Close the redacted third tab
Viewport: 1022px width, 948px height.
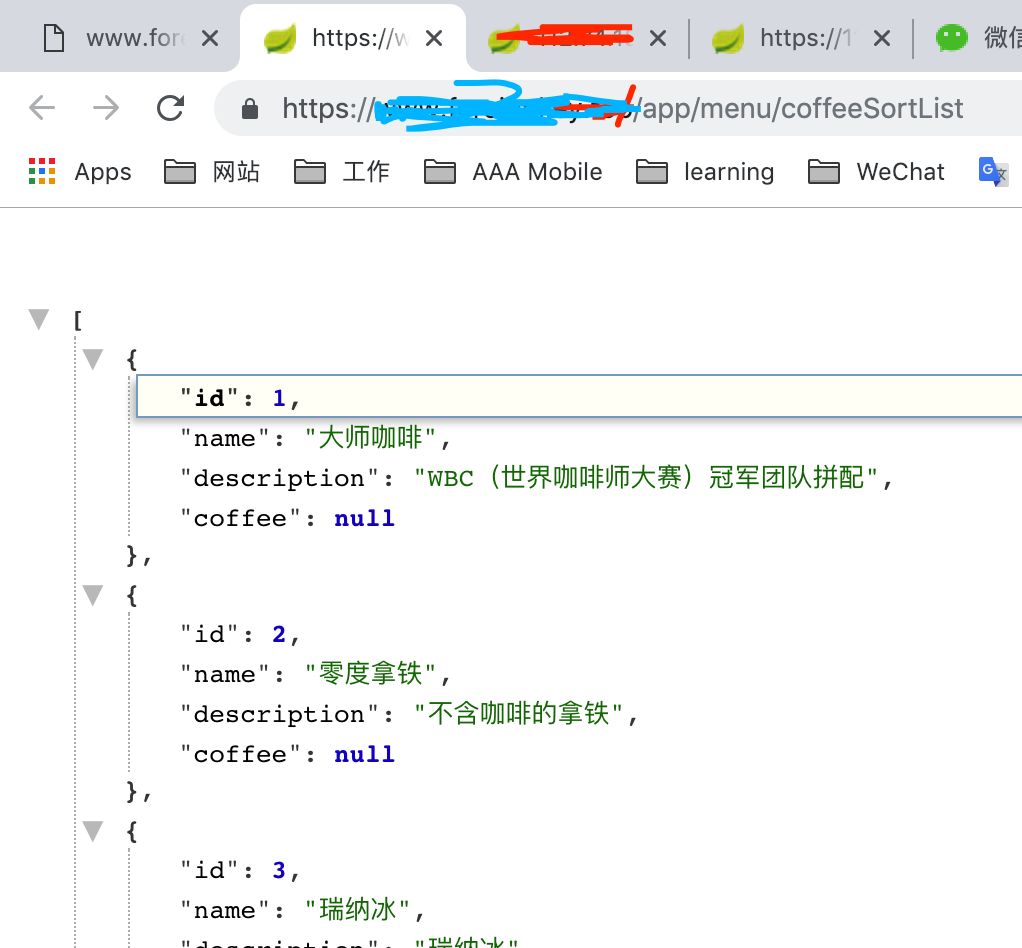pos(658,38)
